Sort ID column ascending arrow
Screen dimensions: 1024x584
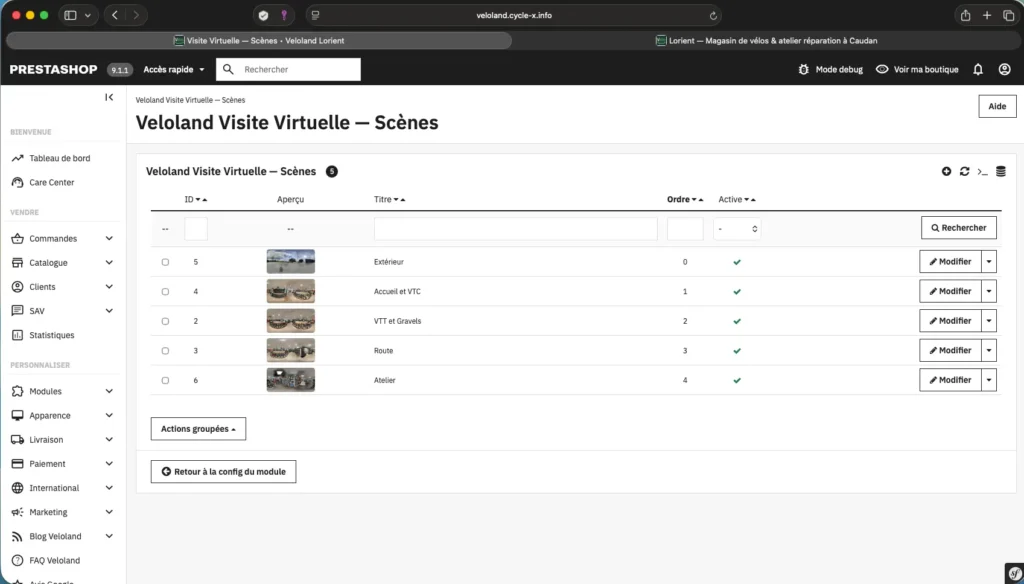204,200
